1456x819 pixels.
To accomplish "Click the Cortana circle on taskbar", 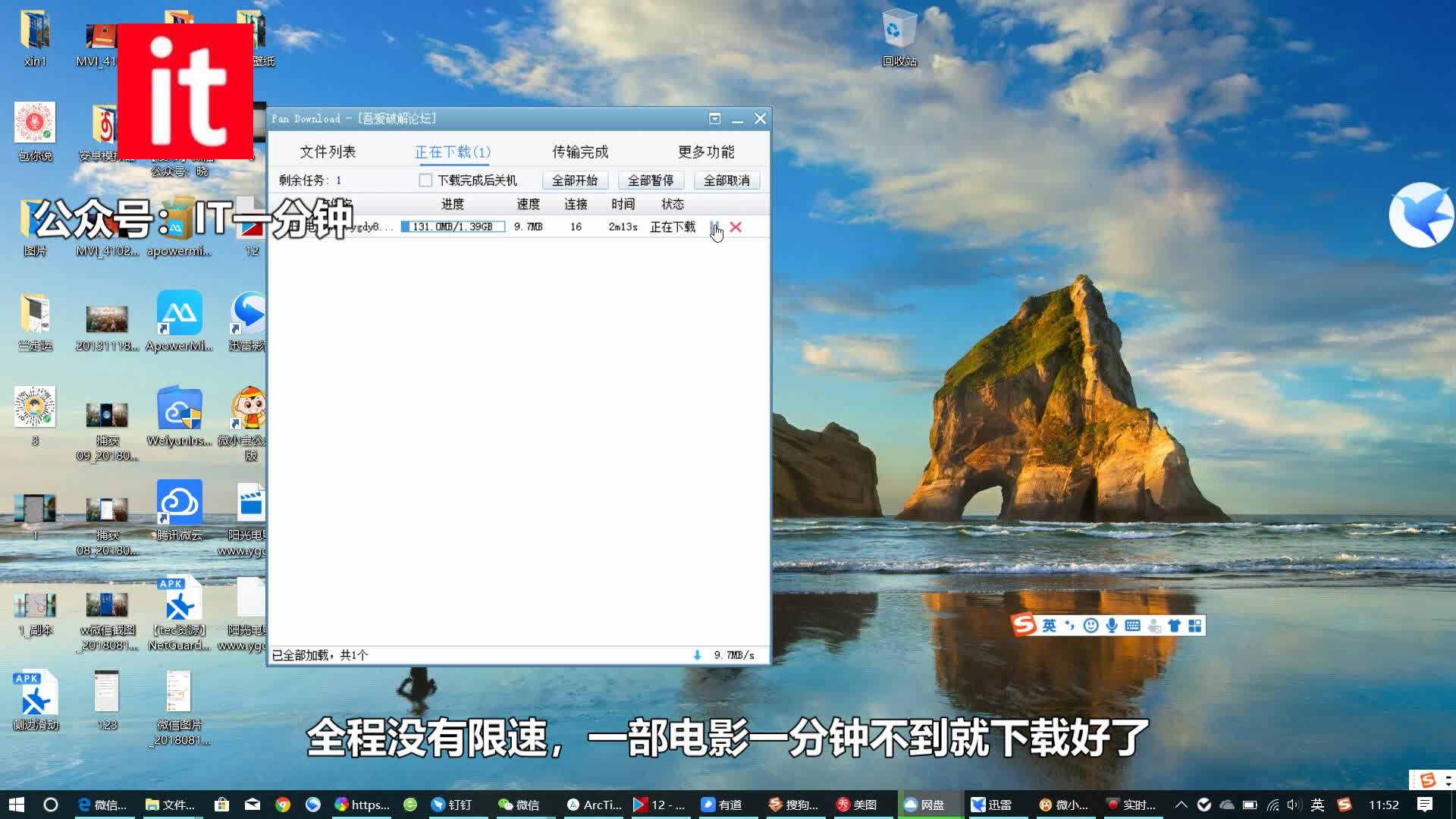I will [51, 805].
